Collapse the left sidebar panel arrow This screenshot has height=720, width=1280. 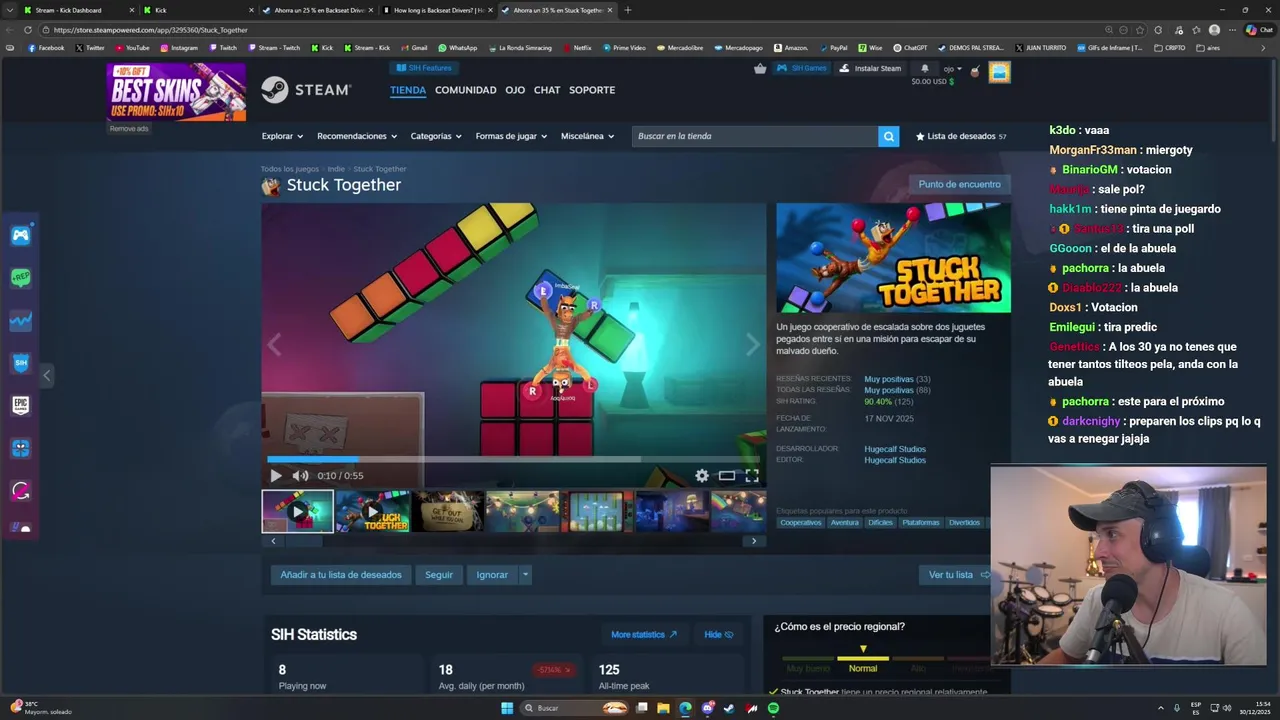coord(47,376)
